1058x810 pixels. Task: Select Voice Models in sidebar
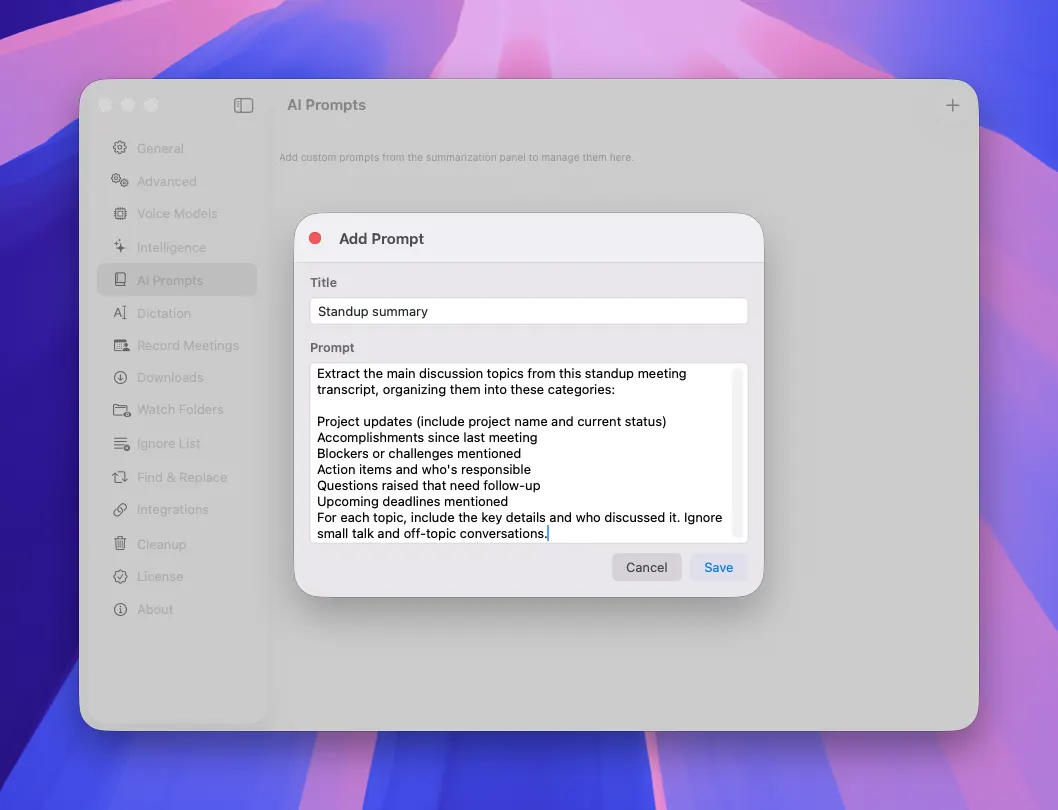tap(177, 213)
